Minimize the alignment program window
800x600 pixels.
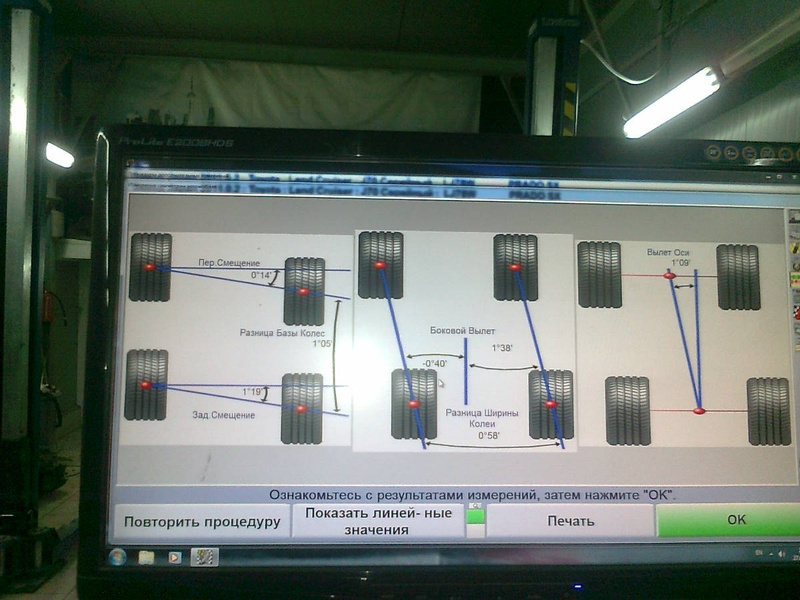tap(770, 177)
